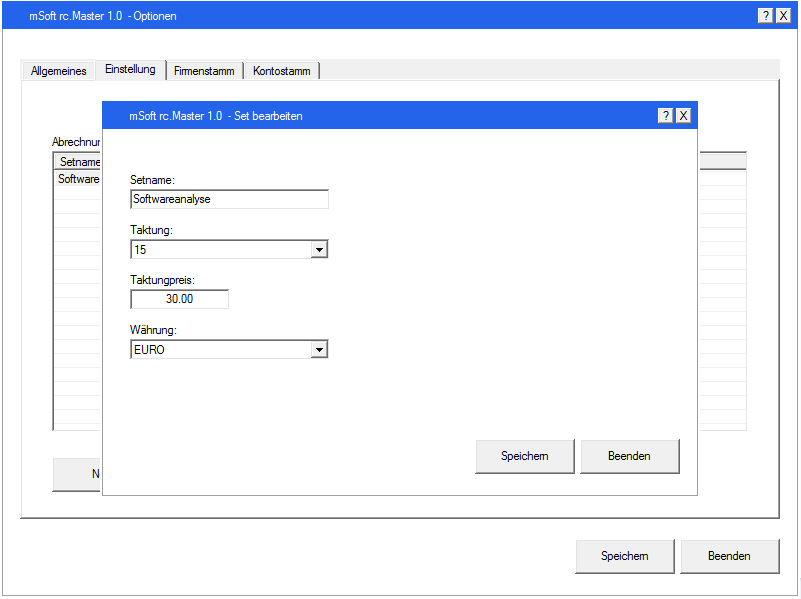Open the Kontostamm tab

281,70
